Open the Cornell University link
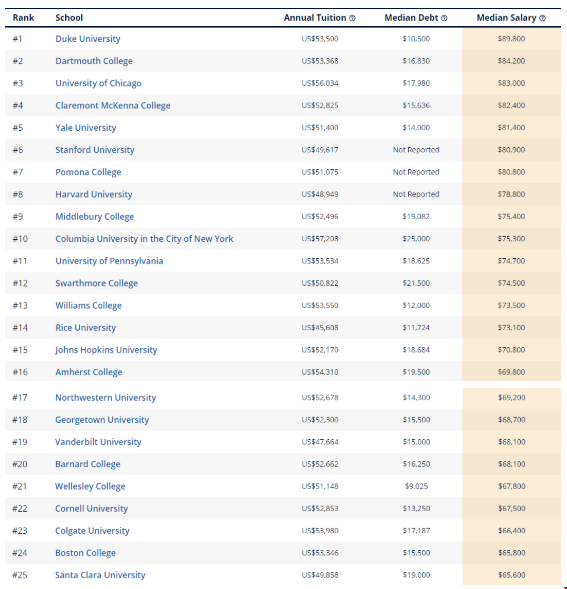 click(92, 508)
